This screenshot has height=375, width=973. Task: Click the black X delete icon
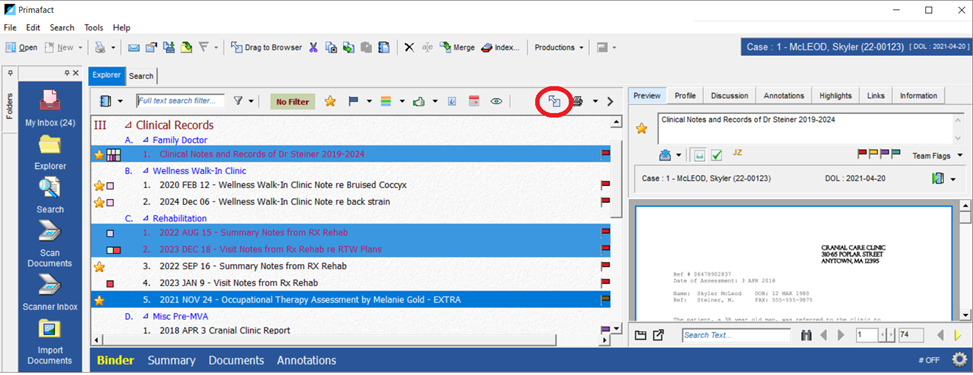point(409,47)
